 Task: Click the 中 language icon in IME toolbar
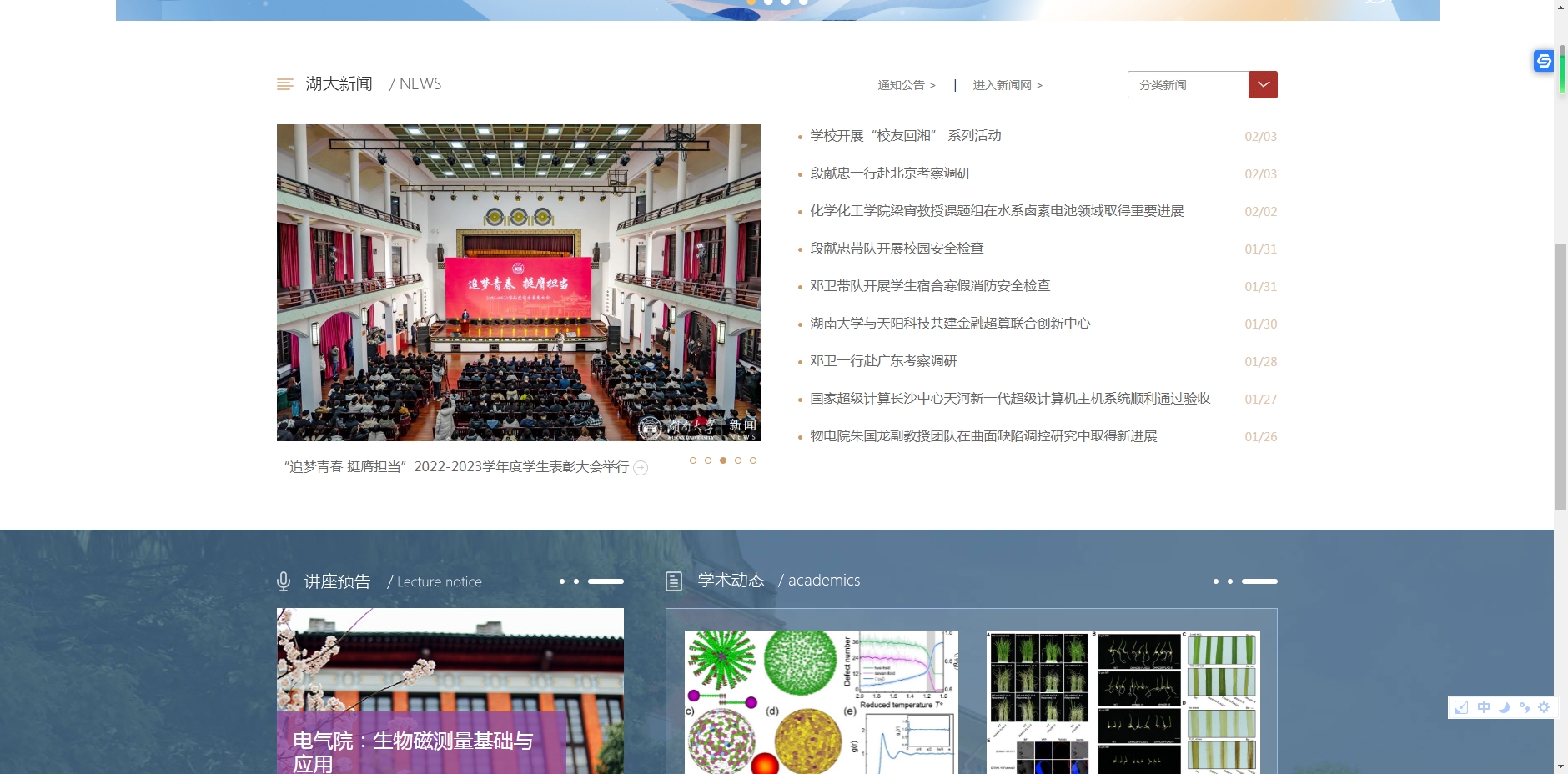(x=1483, y=707)
